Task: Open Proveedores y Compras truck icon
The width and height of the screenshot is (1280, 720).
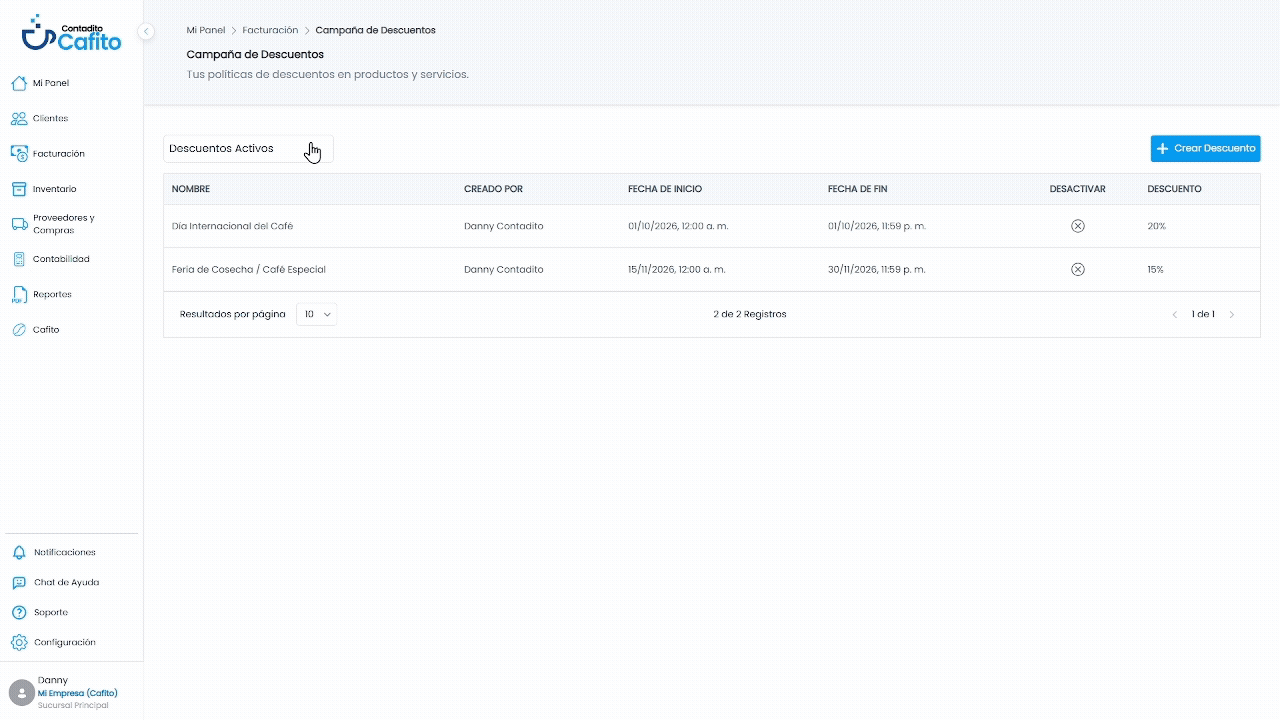Action: (x=18, y=224)
